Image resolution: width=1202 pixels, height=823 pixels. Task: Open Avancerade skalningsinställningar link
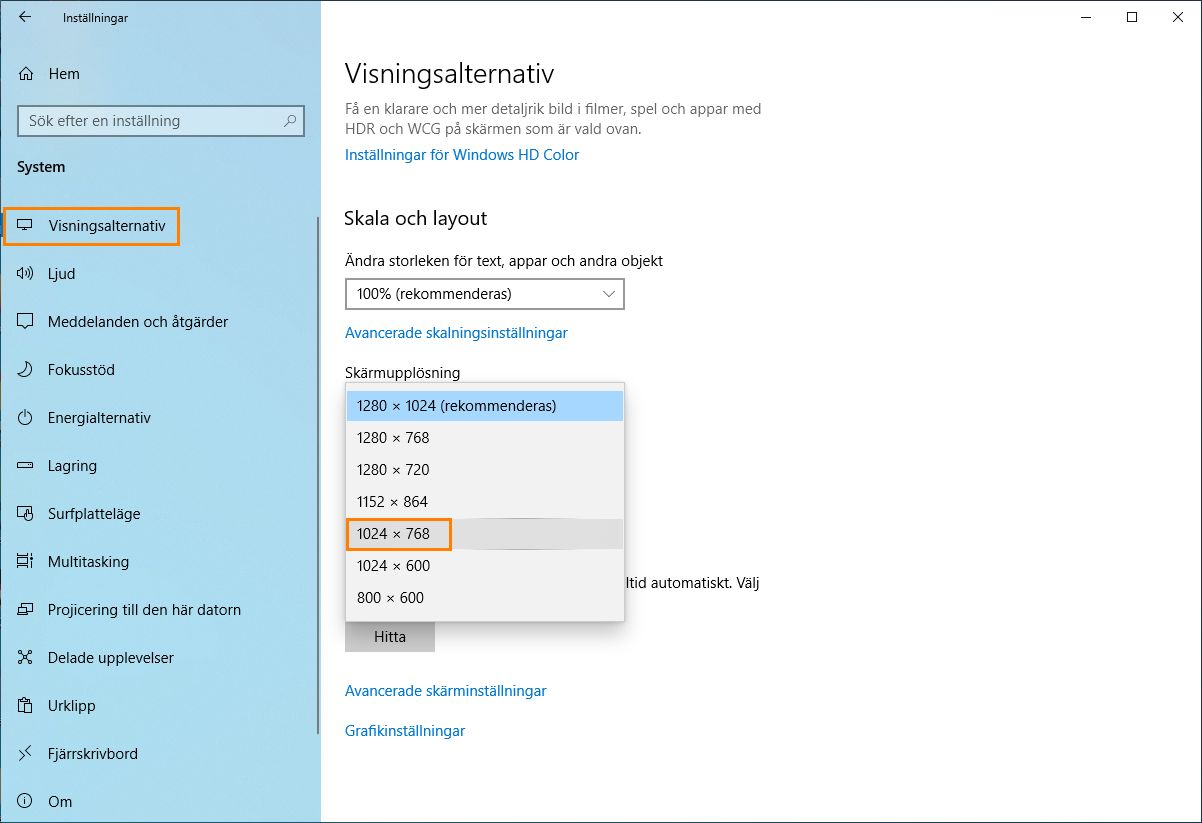point(456,333)
